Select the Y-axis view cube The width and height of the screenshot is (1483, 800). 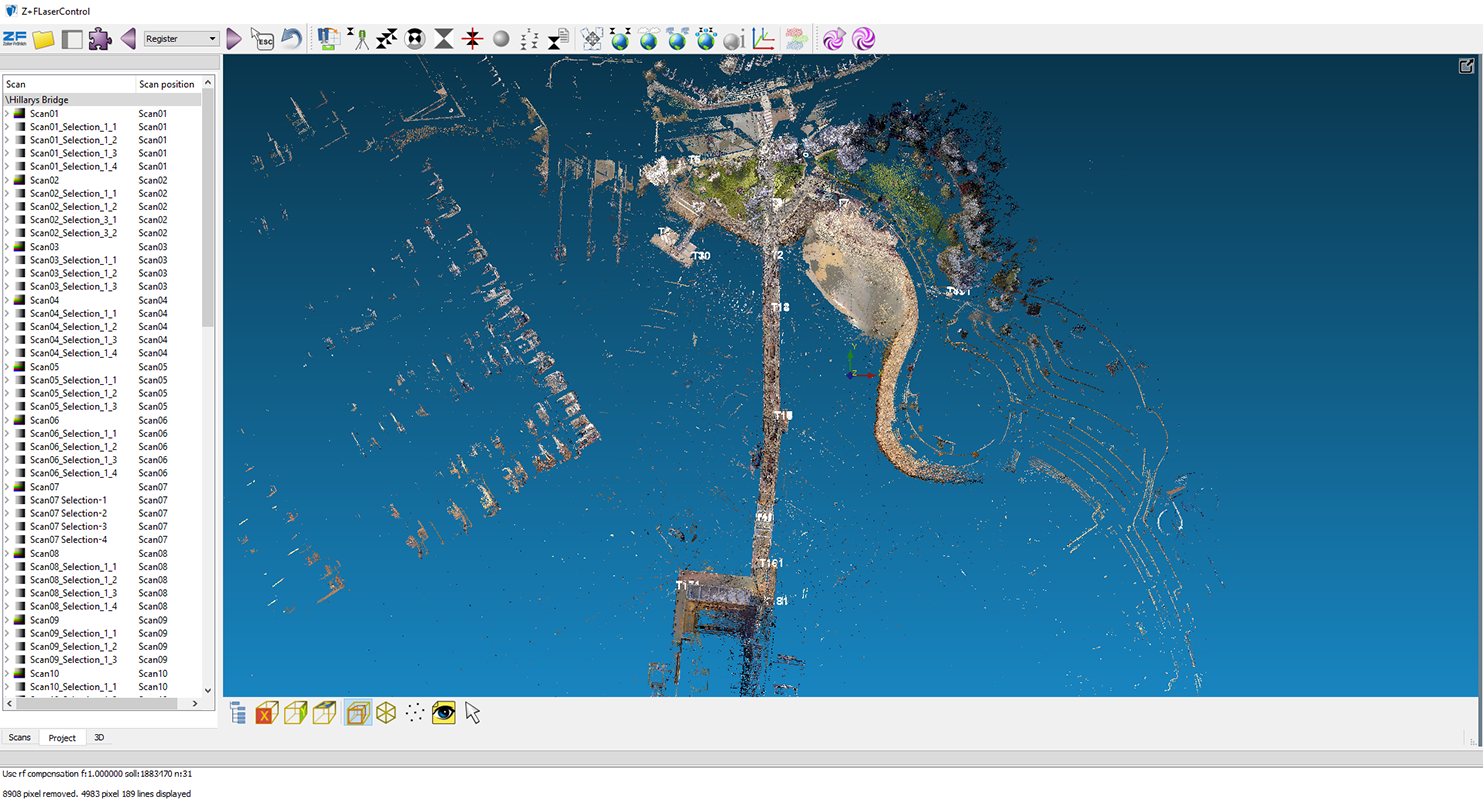point(295,713)
